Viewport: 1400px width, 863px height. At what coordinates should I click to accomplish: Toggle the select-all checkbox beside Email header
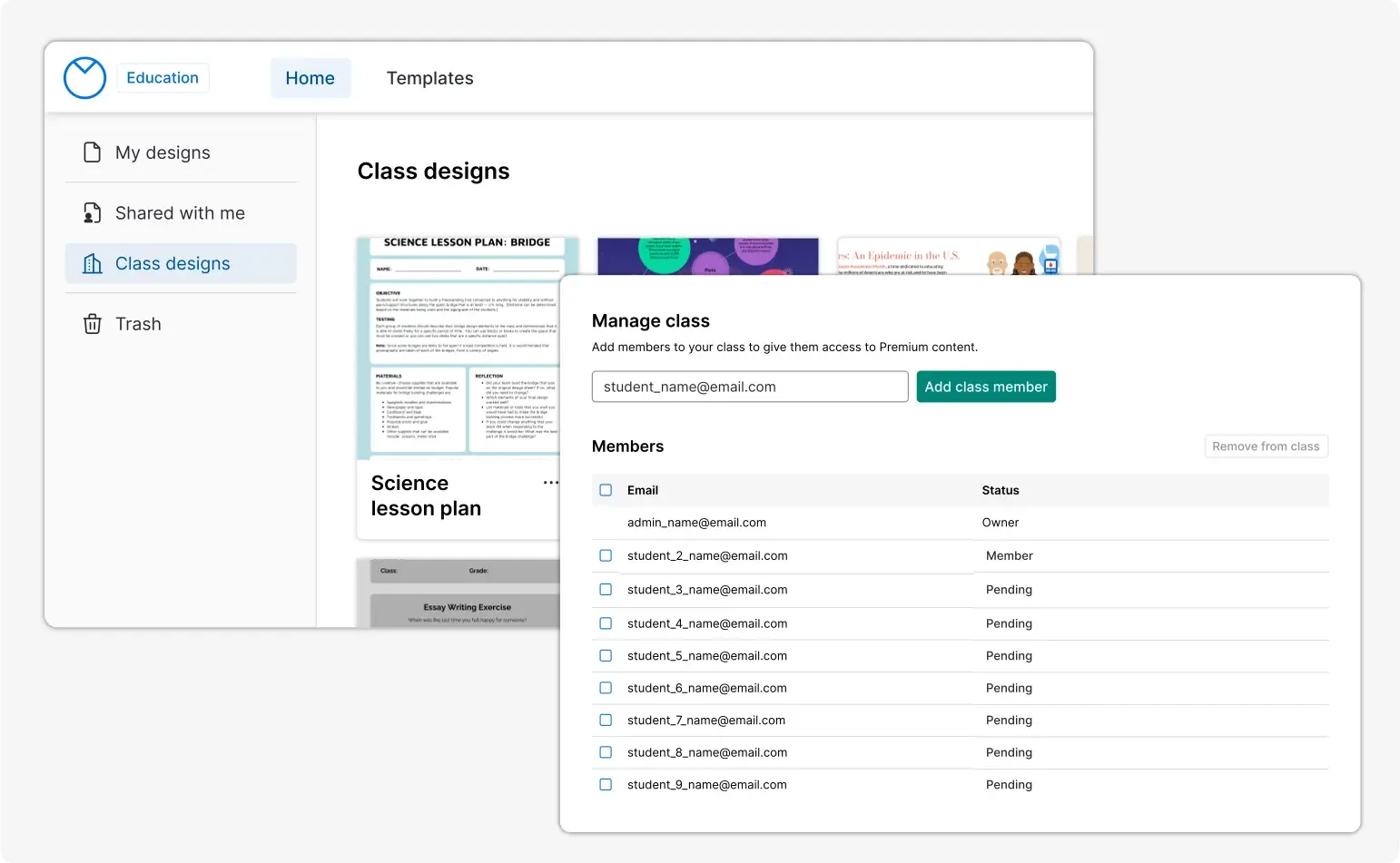(606, 490)
